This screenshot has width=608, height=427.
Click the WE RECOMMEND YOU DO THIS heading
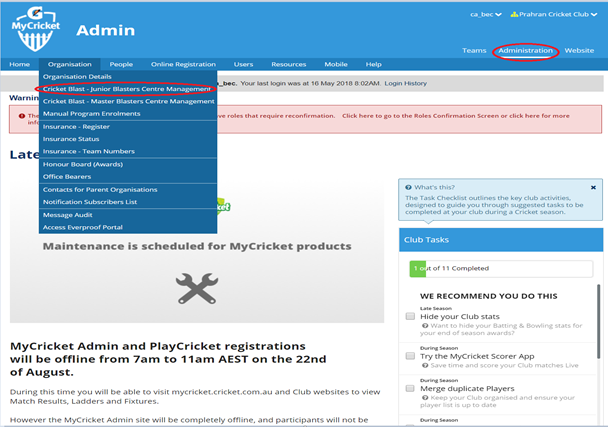[489, 296]
